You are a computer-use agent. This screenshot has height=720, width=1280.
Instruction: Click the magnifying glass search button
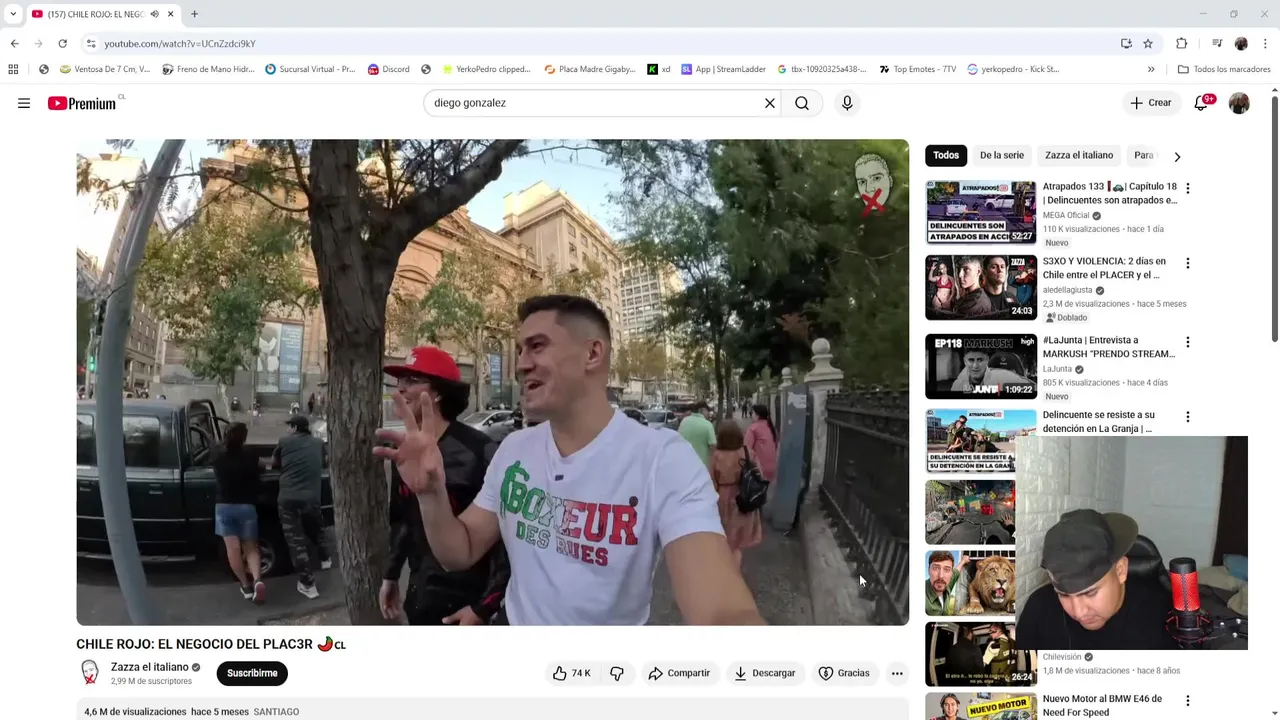[x=802, y=103]
